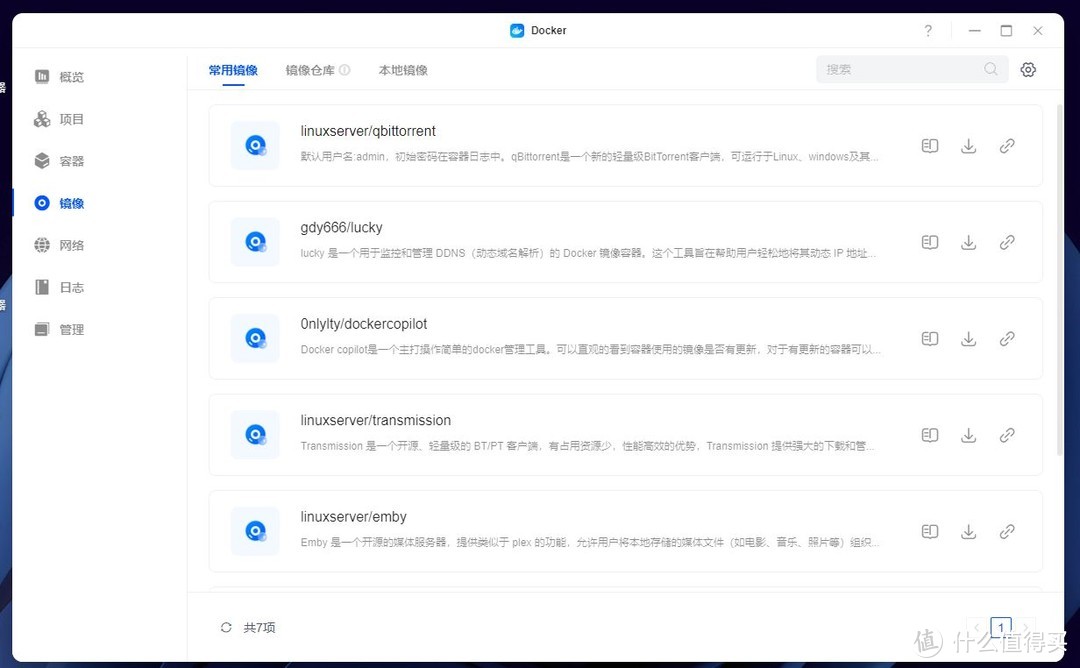This screenshot has width=1080, height=668.
Task: Switch to the 镜像仓库 tab
Action: (310, 70)
